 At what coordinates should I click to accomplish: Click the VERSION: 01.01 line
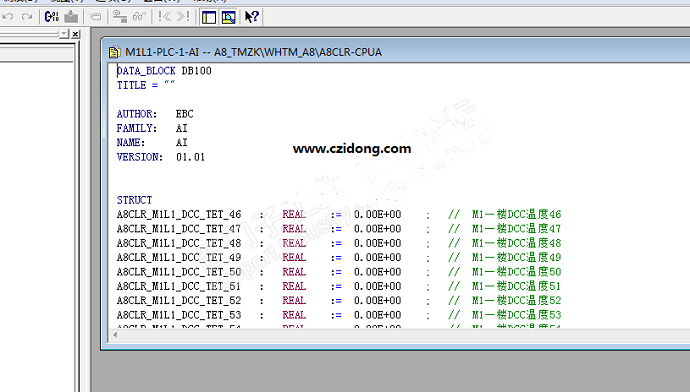pos(161,157)
